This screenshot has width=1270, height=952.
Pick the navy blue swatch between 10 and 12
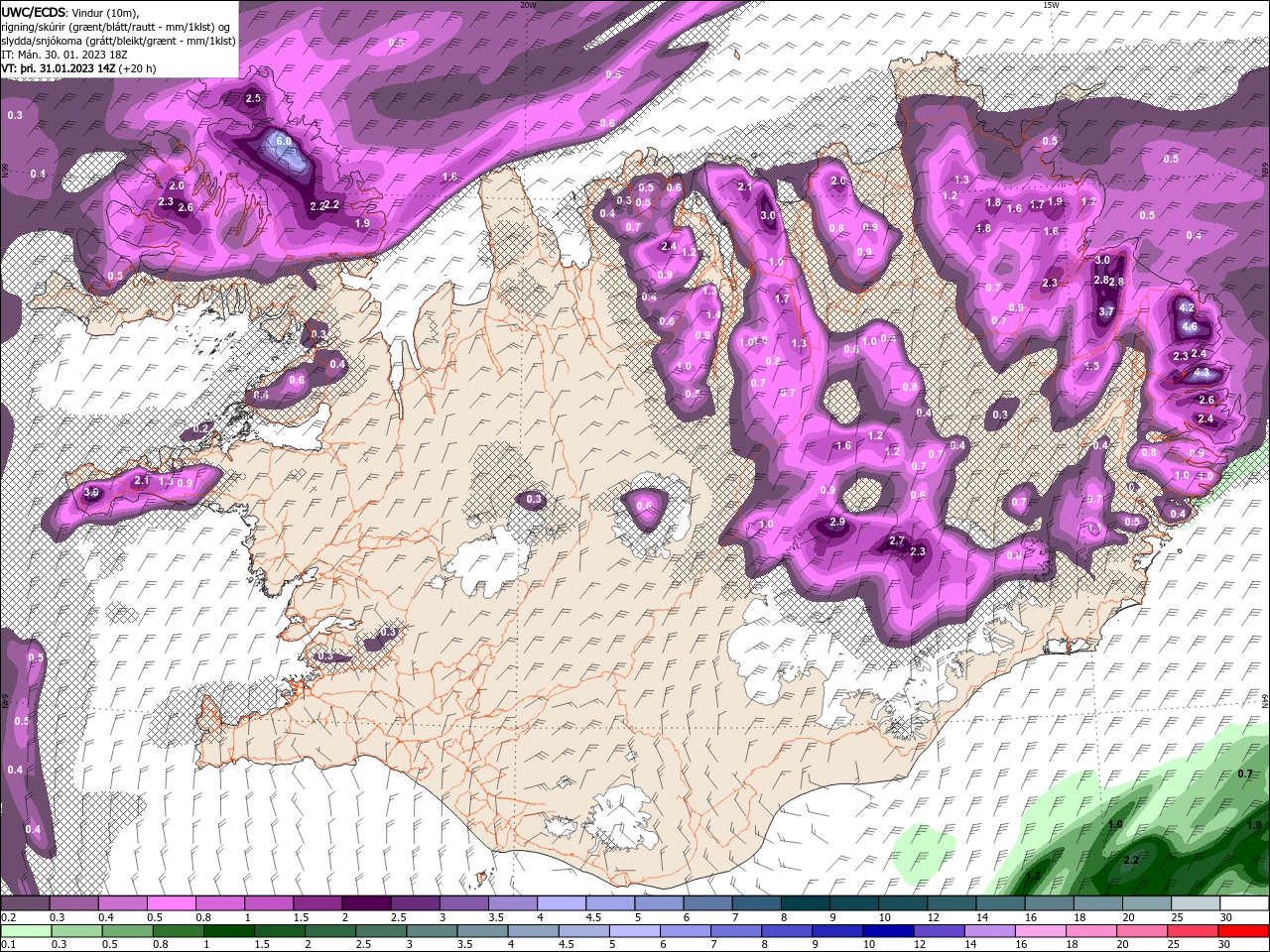coord(889,930)
